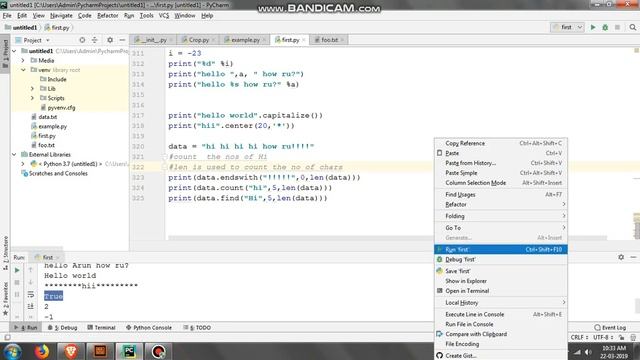Select Scratches and Consoles
Image resolution: width=640 pixels, height=360 pixels.
point(54,173)
